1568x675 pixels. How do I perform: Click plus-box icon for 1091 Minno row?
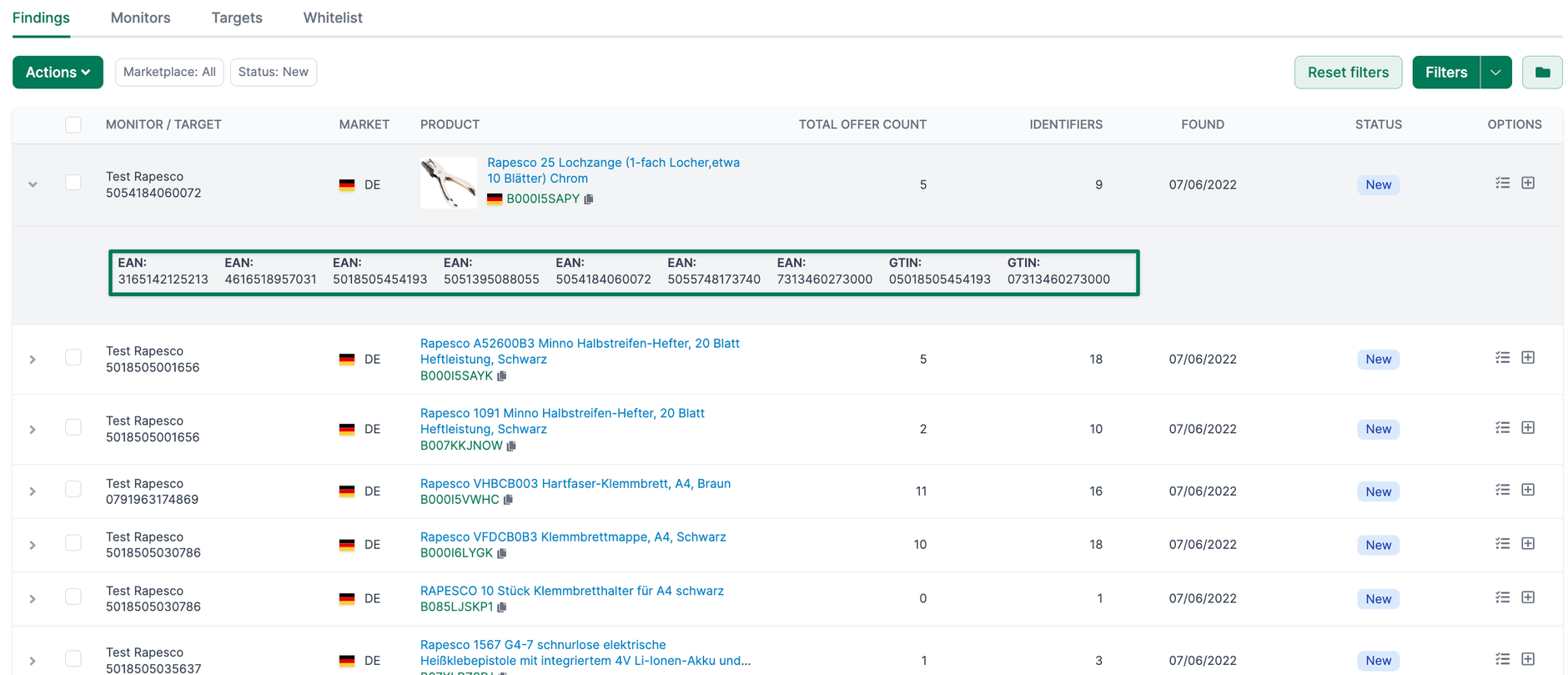tap(1528, 427)
